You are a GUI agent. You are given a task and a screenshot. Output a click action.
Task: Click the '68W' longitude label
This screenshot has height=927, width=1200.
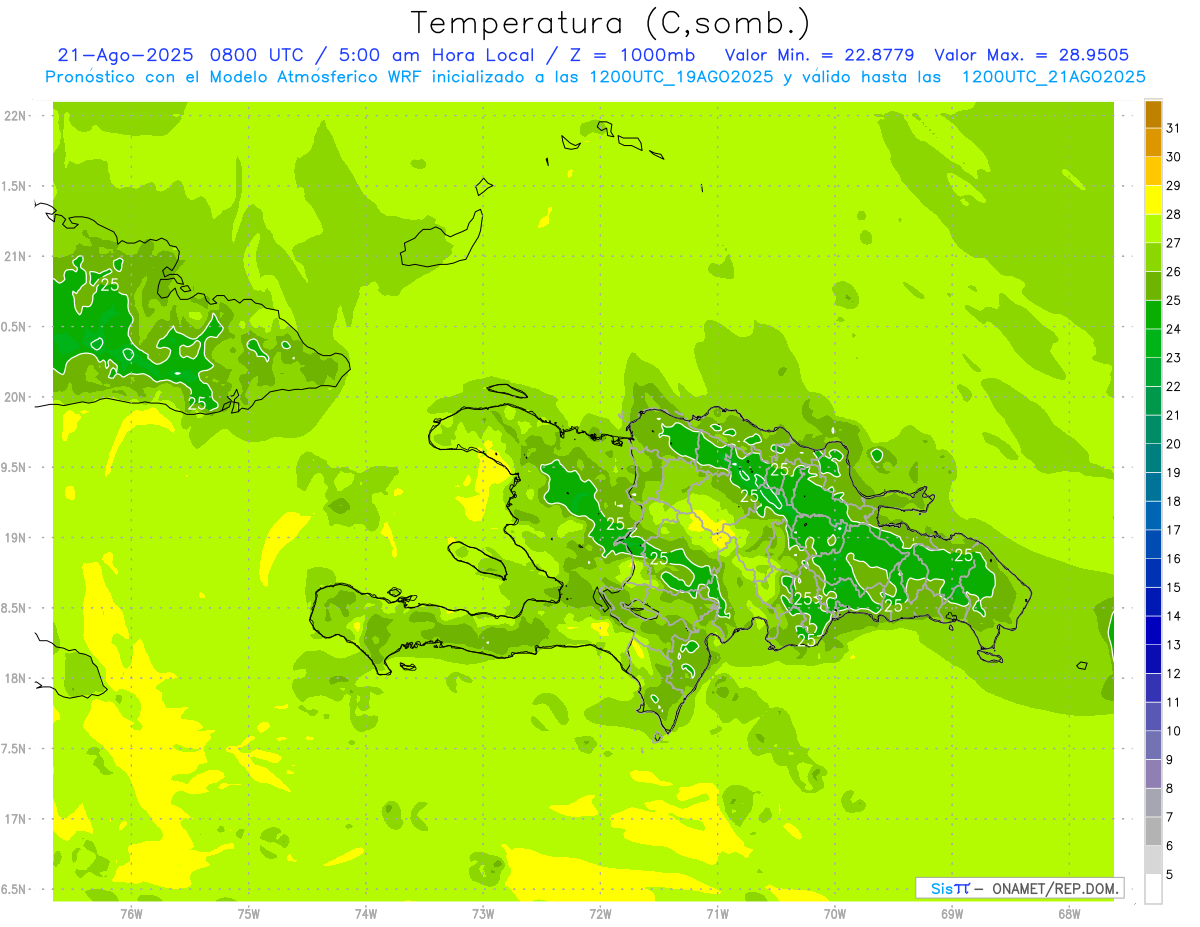(1068, 914)
